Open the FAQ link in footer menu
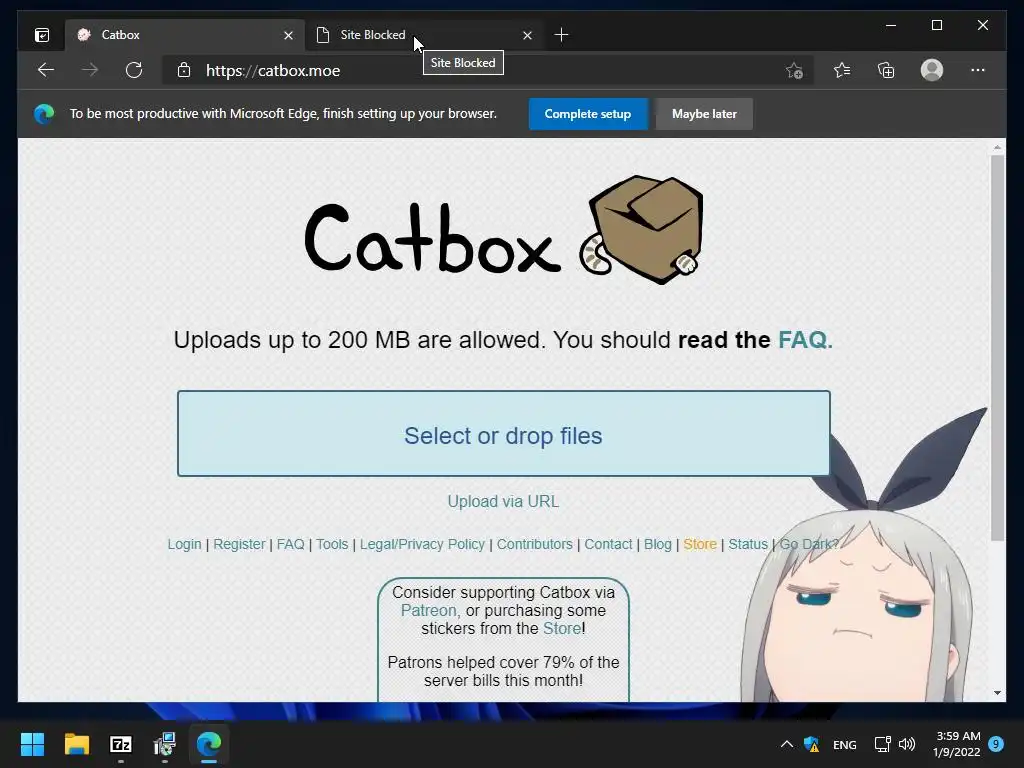This screenshot has height=768, width=1024. pos(291,544)
